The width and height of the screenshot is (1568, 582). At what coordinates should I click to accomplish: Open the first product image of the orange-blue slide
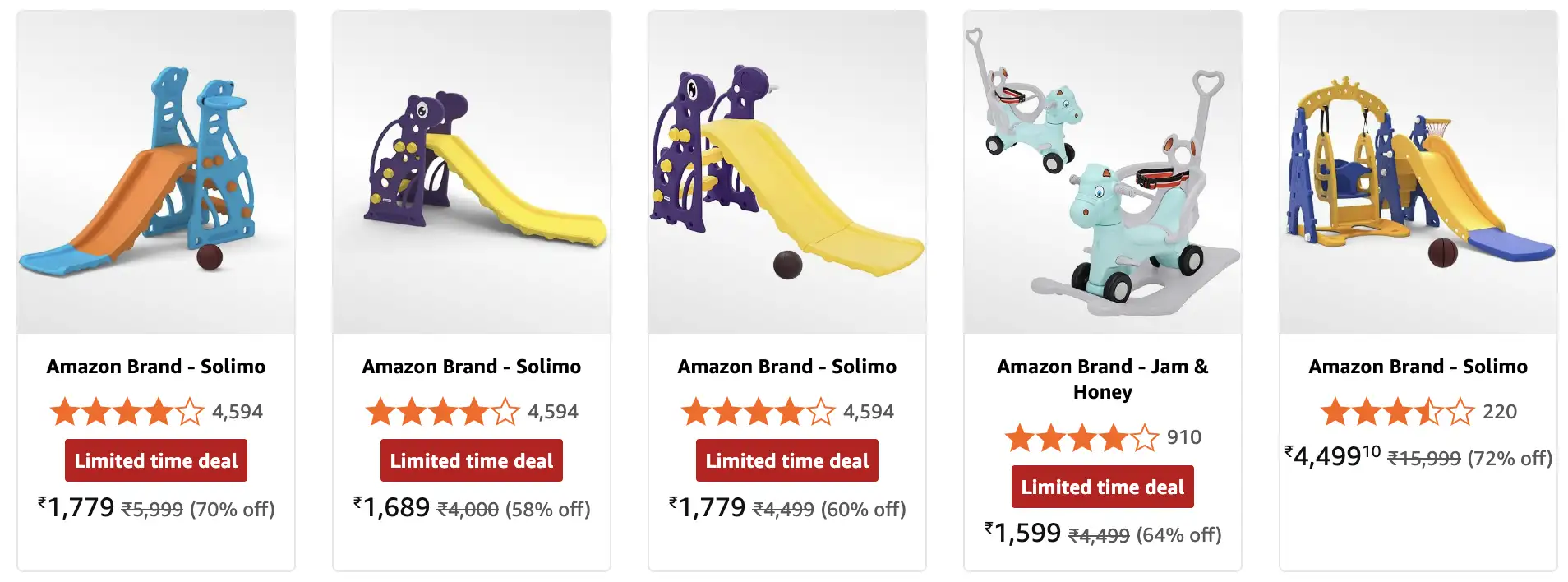click(x=154, y=169)
